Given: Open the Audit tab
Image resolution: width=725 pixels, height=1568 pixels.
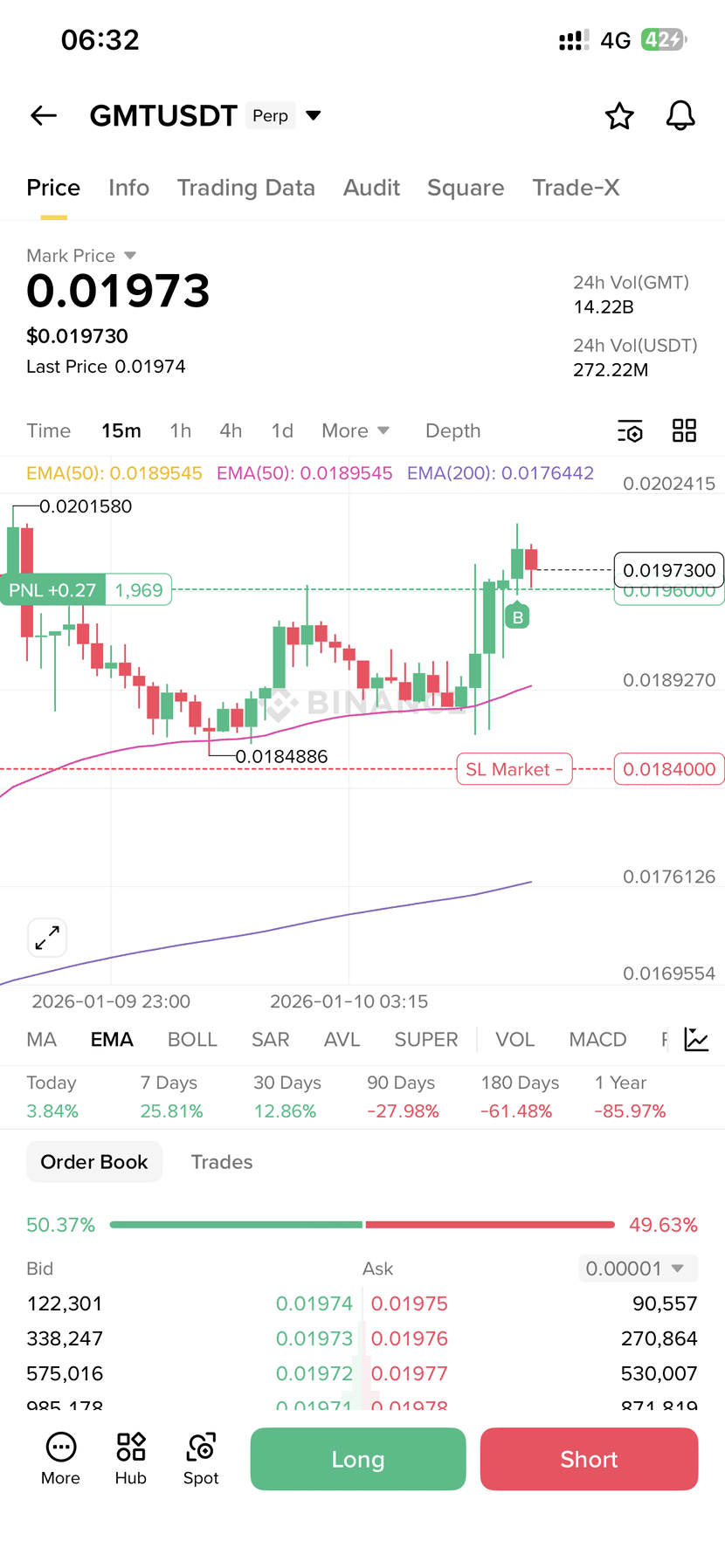Looking at the screenshot, I should coord(371,188).
